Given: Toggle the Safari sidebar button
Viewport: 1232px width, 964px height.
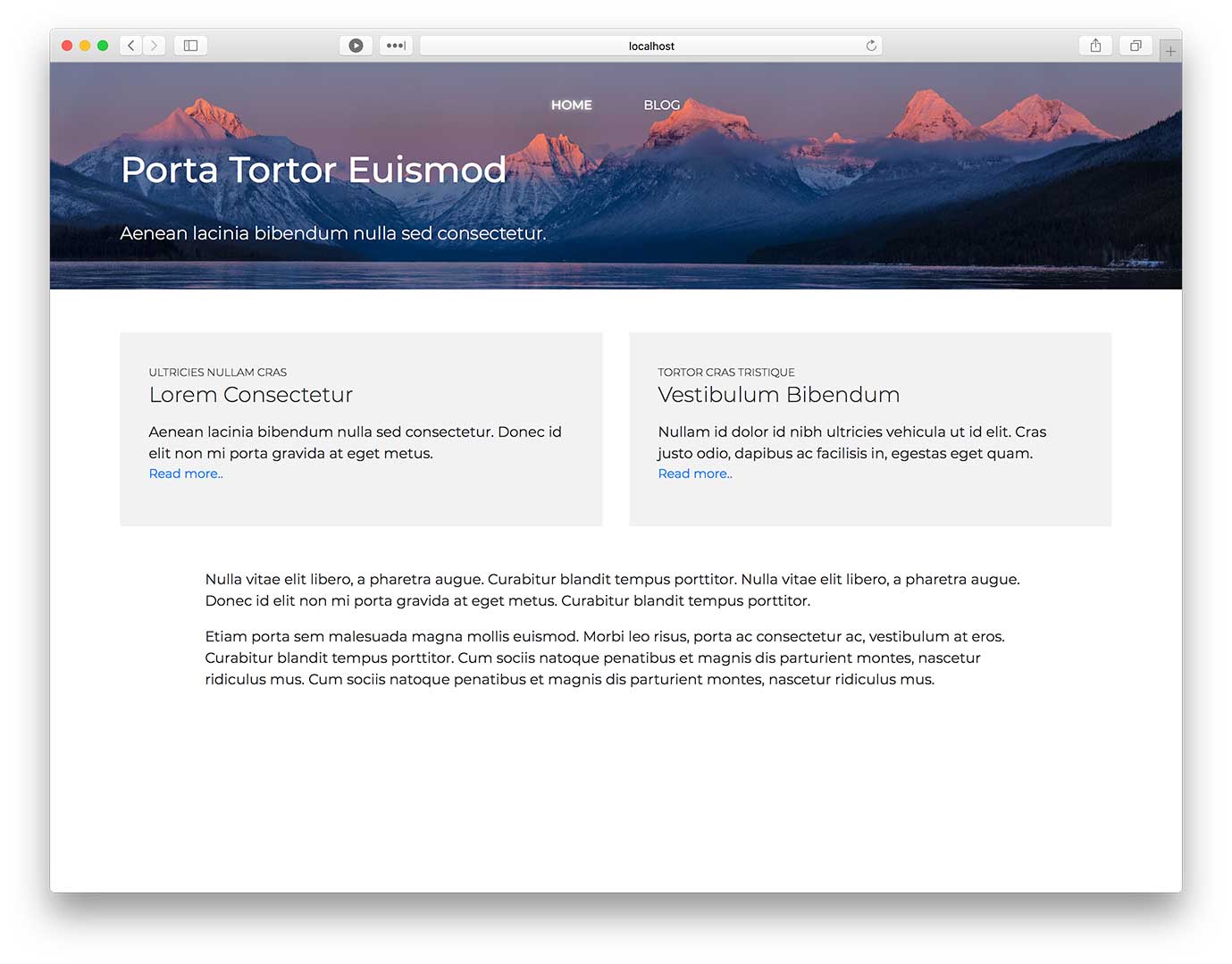Looking at the screenshot, I should click(190, 46).
